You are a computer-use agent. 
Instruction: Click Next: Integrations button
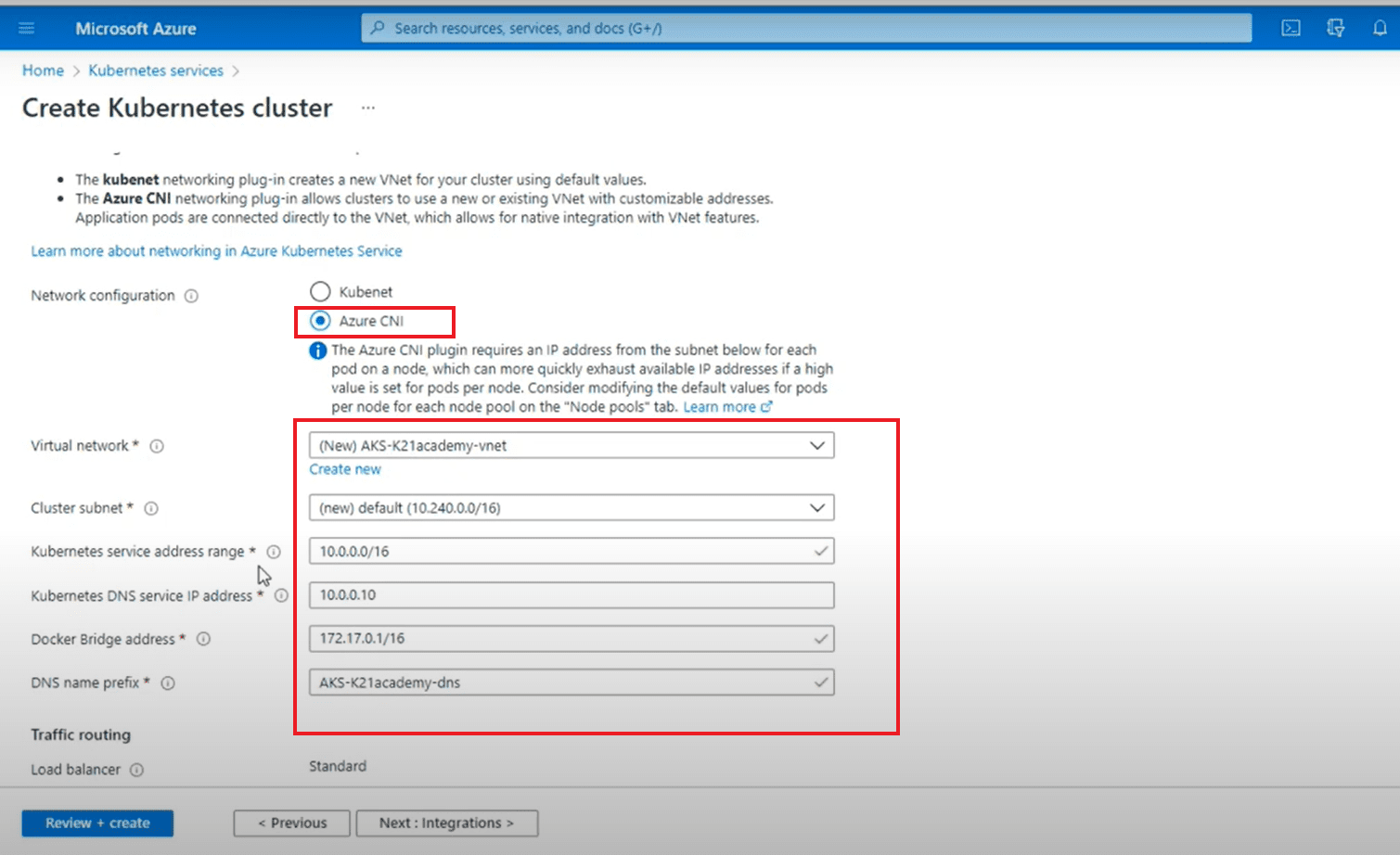click(446, 823)
